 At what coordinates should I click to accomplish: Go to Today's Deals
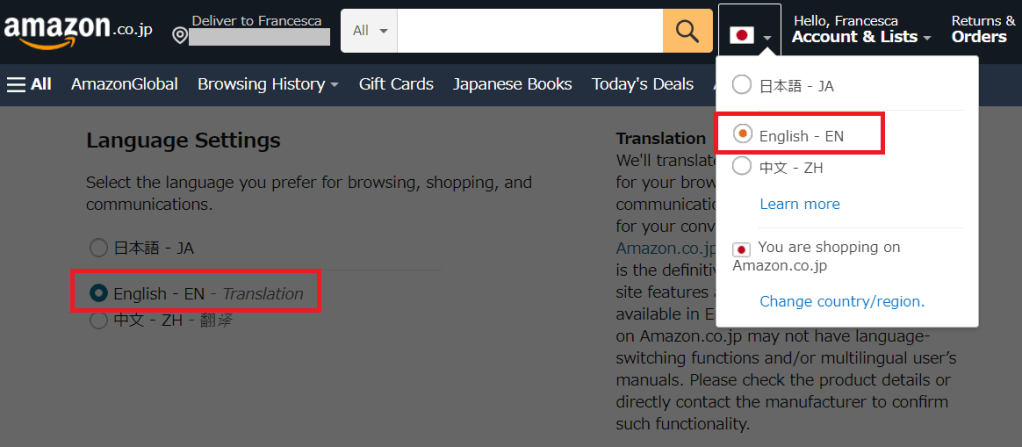[642, 84]
